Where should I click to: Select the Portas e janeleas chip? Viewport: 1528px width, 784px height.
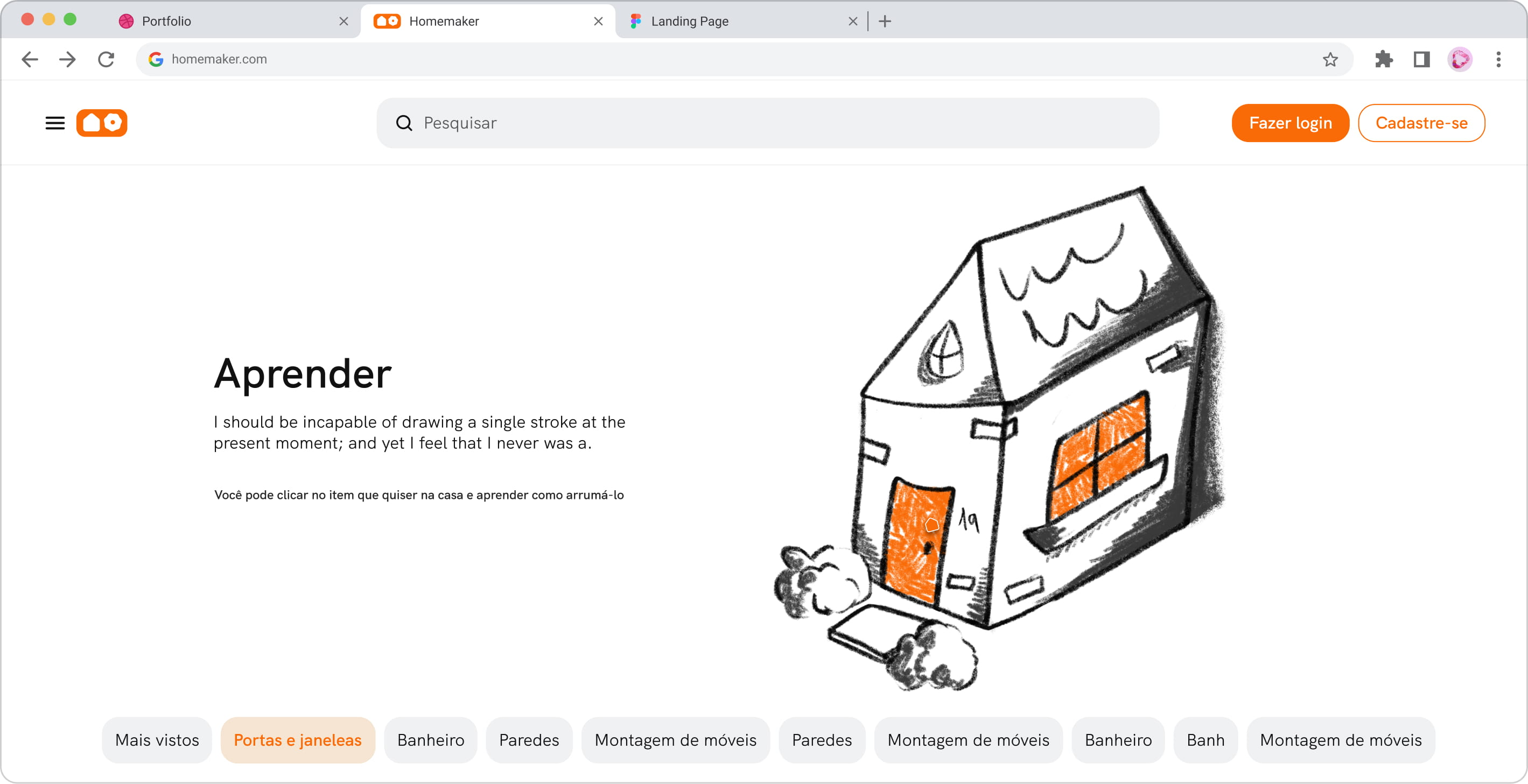click(297, 739)
